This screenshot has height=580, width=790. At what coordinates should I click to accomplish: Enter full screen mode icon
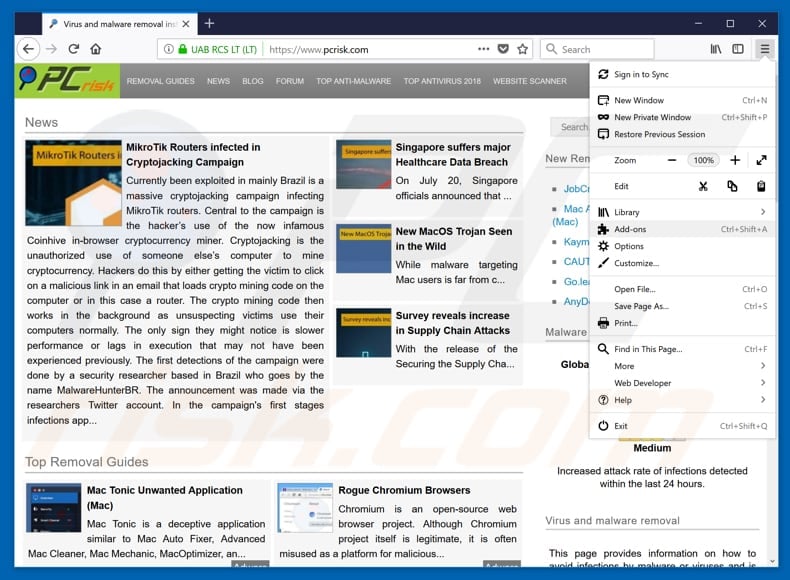tap(761, 160)
